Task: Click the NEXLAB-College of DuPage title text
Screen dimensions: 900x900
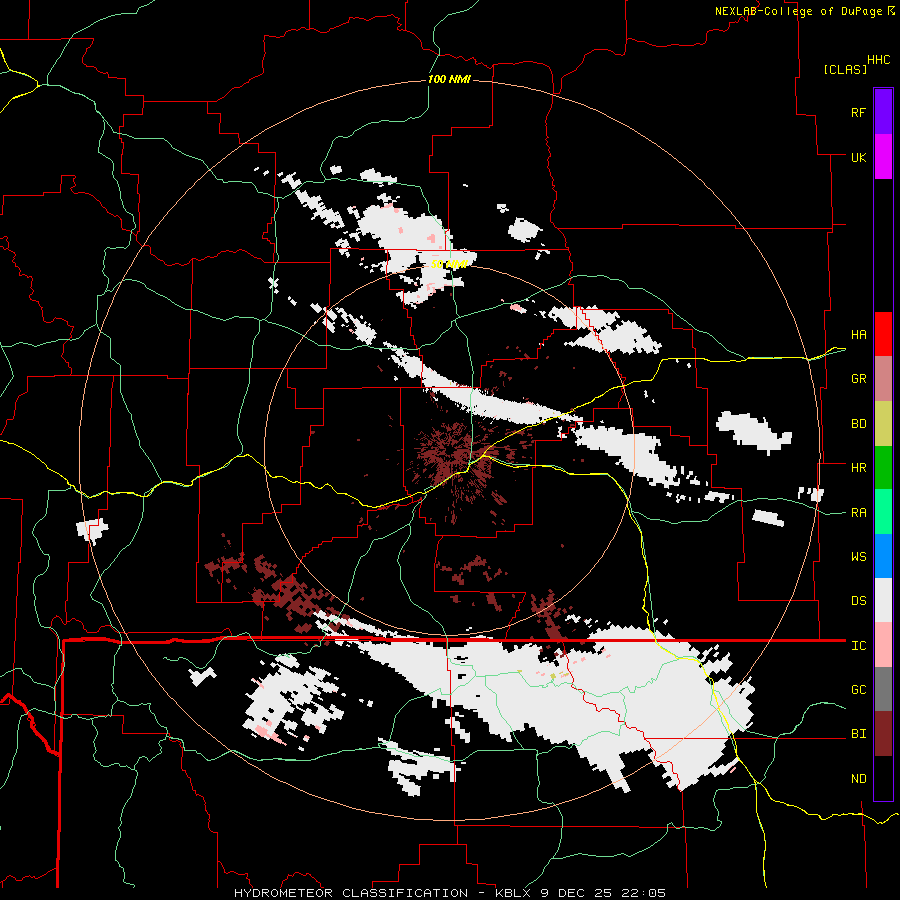Action: [x=800, y=11]
